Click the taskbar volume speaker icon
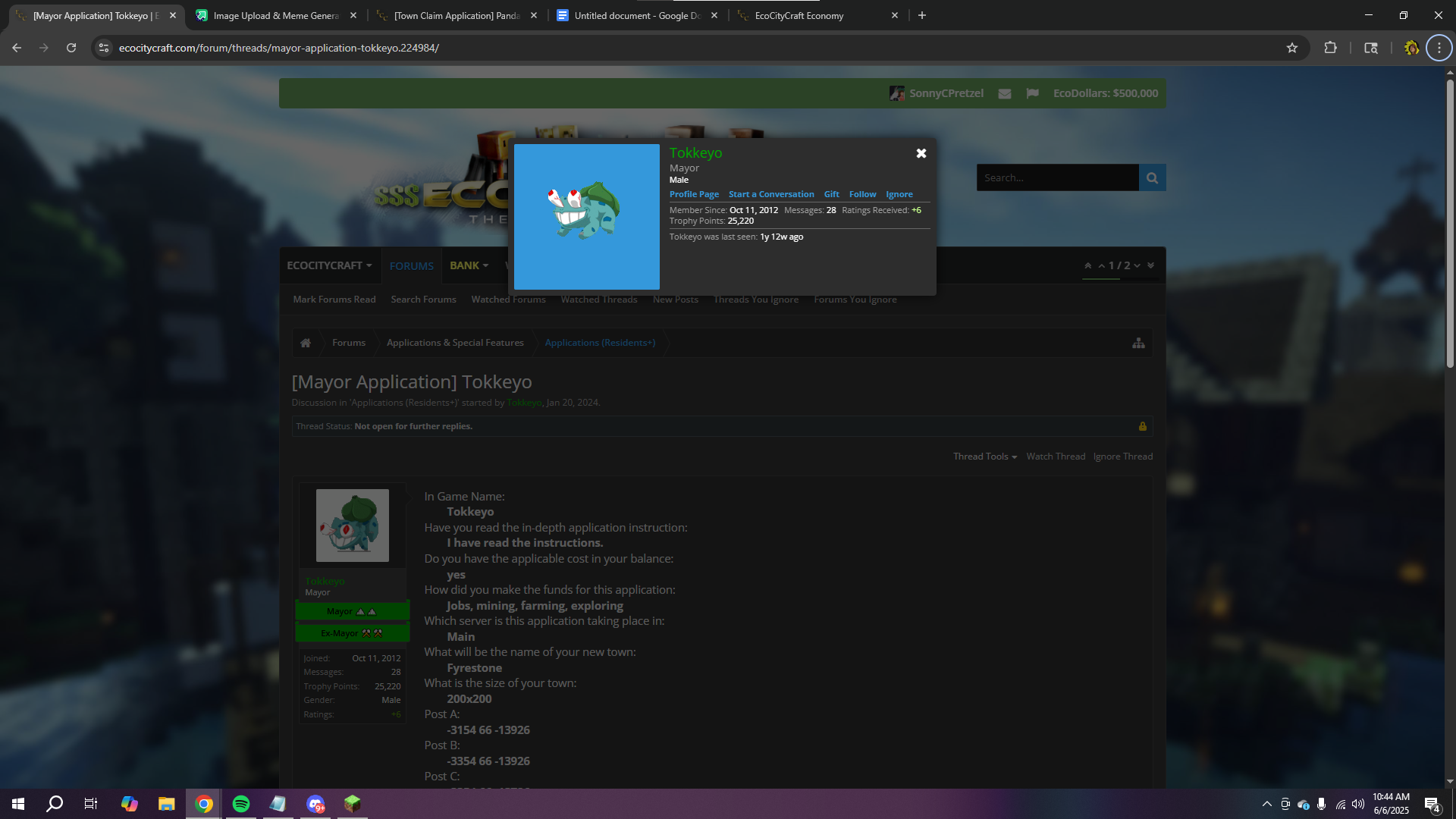 point(1357,804)
